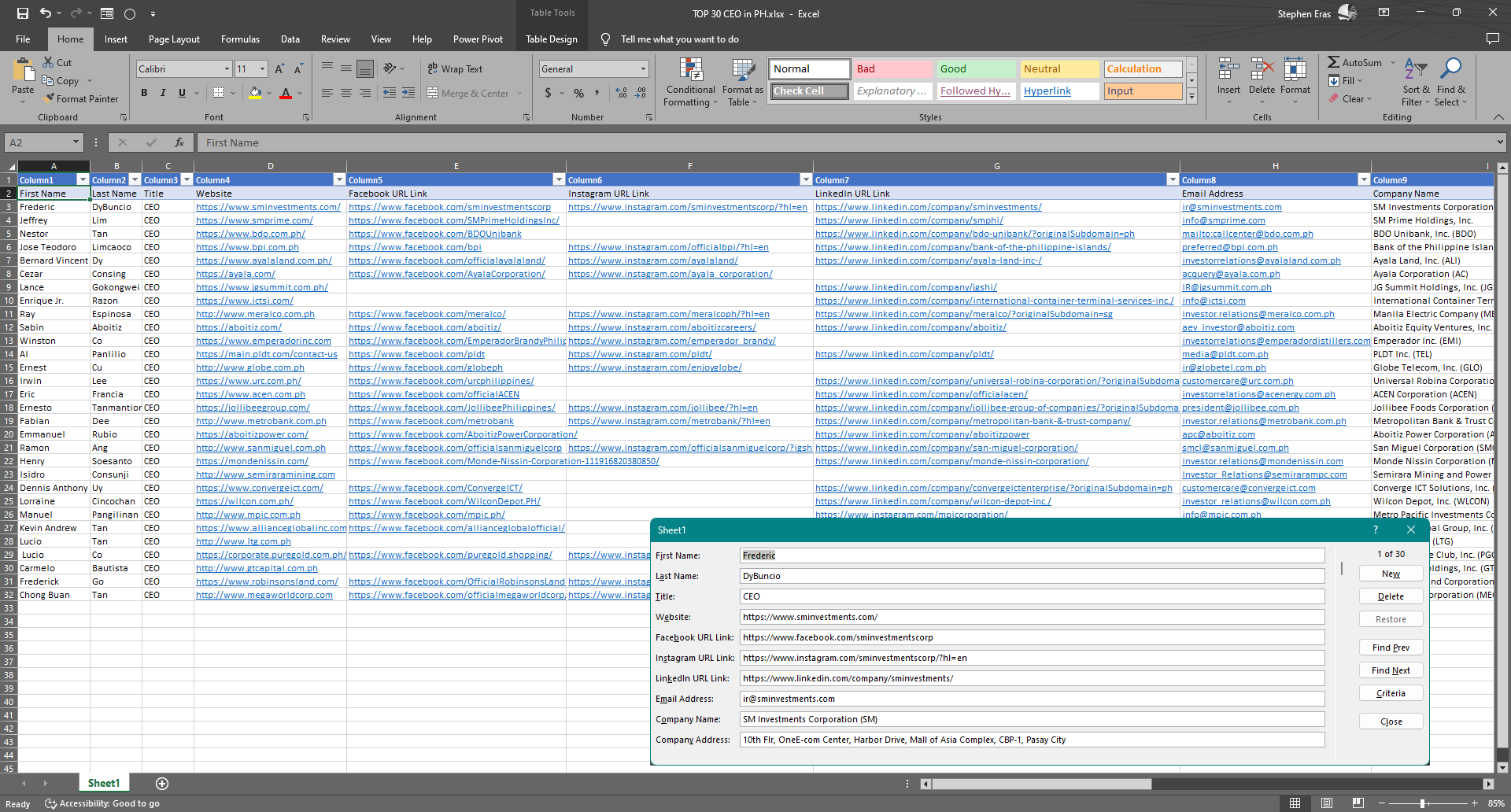The image size is (1511, 812).
Task: Undo the last action
Action: [46, 13]
